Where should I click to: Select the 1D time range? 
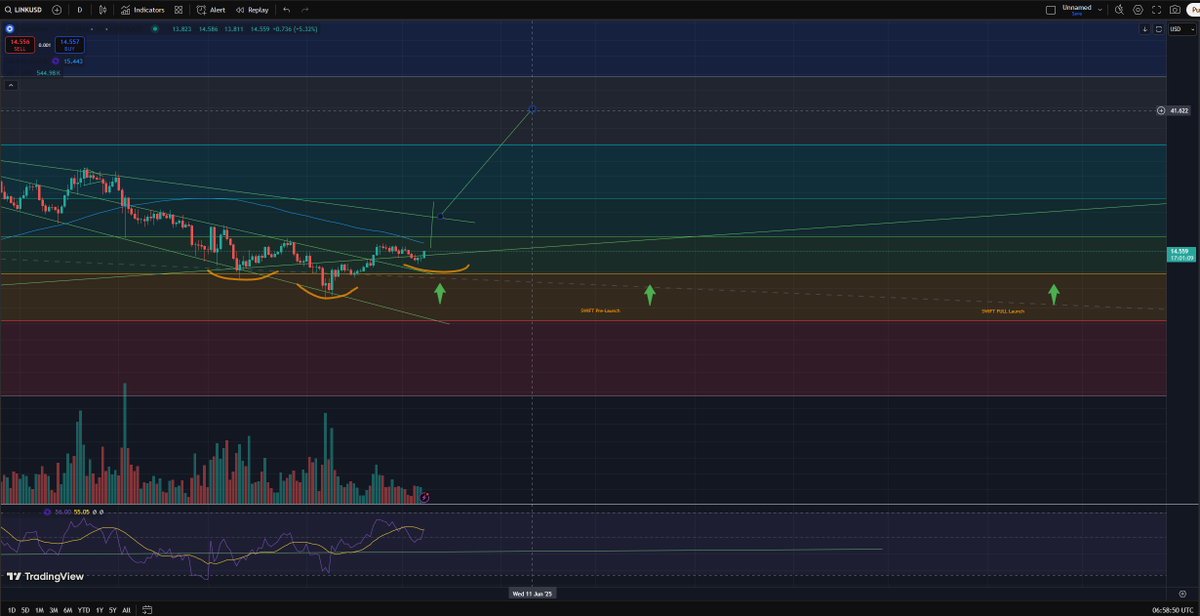10,609
